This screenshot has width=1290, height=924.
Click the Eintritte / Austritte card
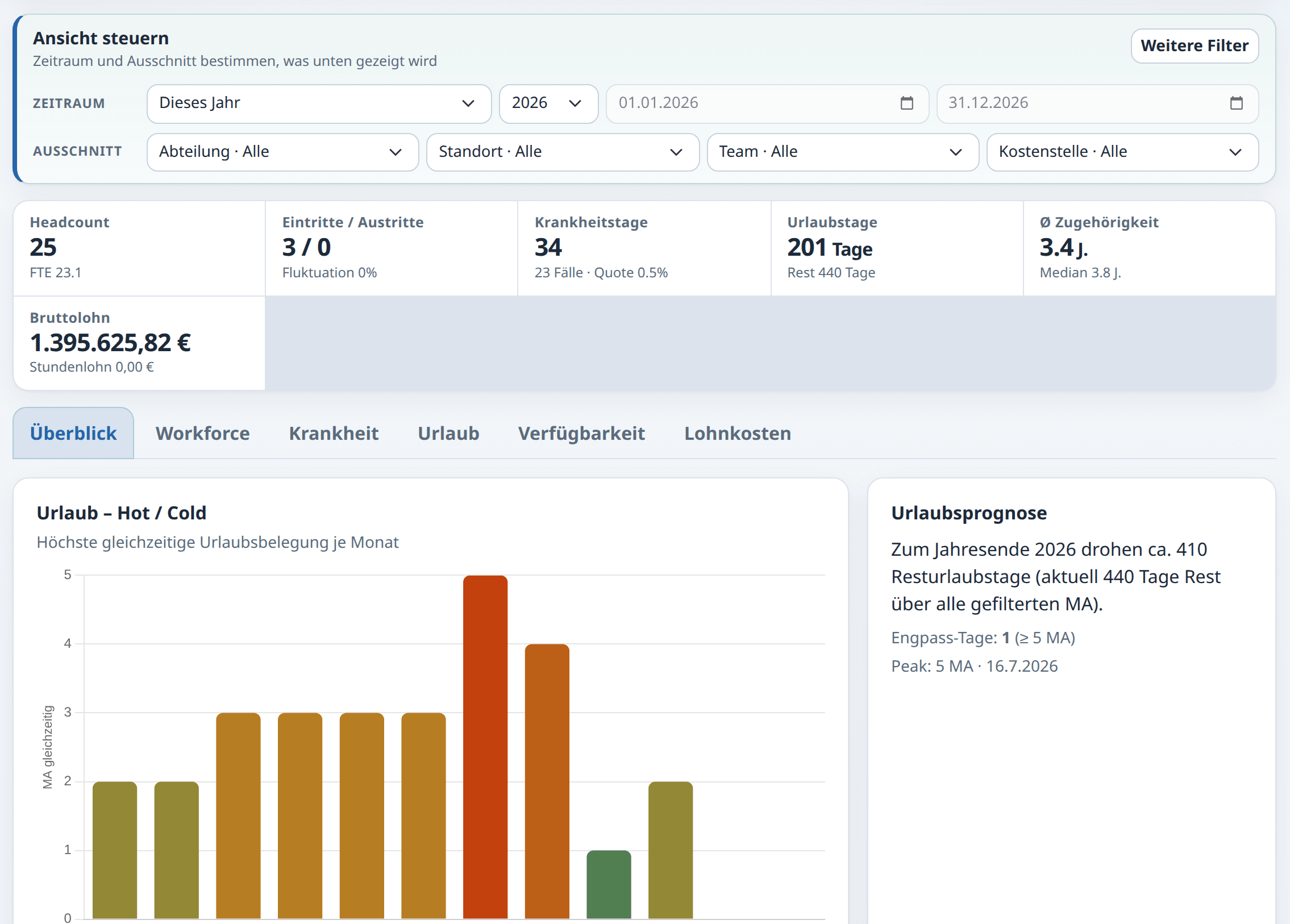pos(392,248)
